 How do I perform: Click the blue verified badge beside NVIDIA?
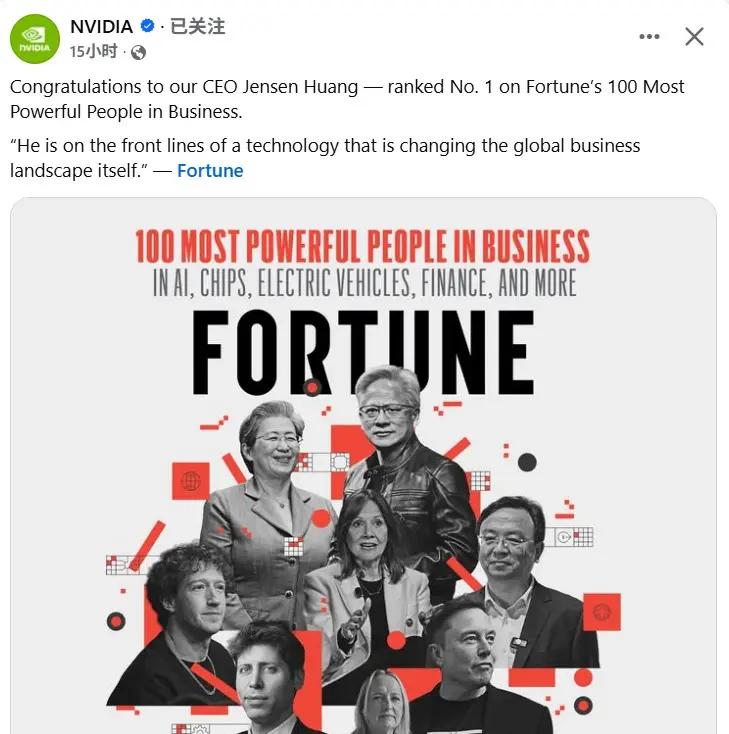click(147, 26)
